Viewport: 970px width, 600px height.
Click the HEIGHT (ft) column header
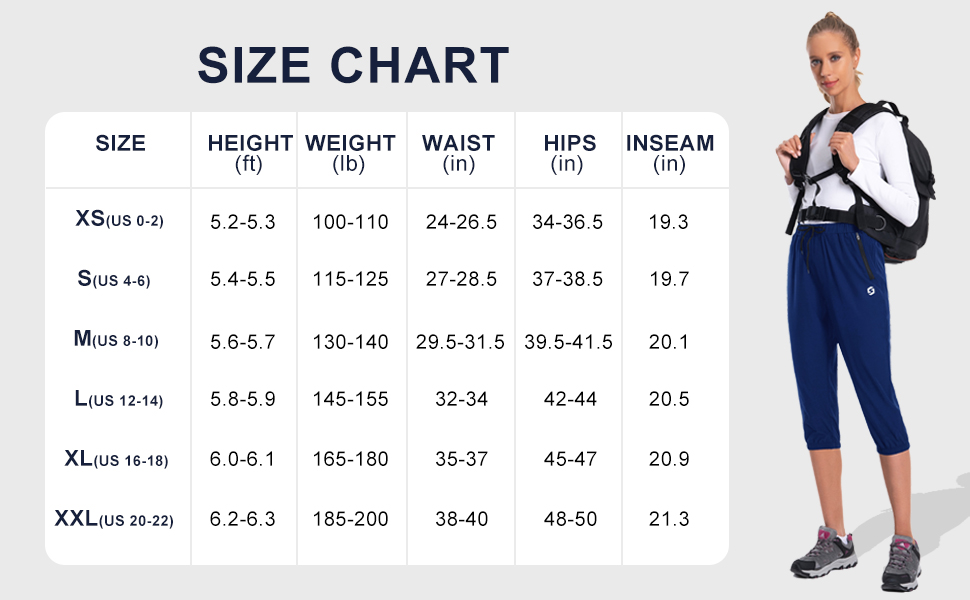(x=249, y=153)
